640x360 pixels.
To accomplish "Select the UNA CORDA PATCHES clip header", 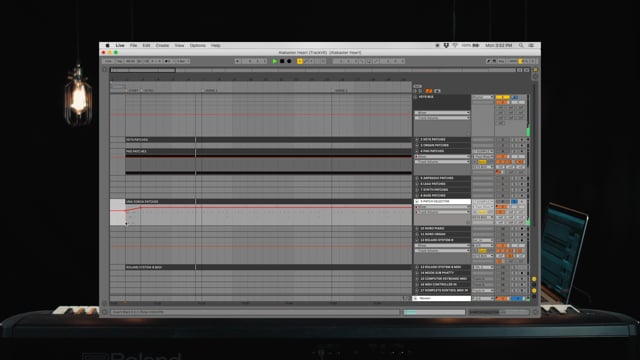I will coord(160,202).
